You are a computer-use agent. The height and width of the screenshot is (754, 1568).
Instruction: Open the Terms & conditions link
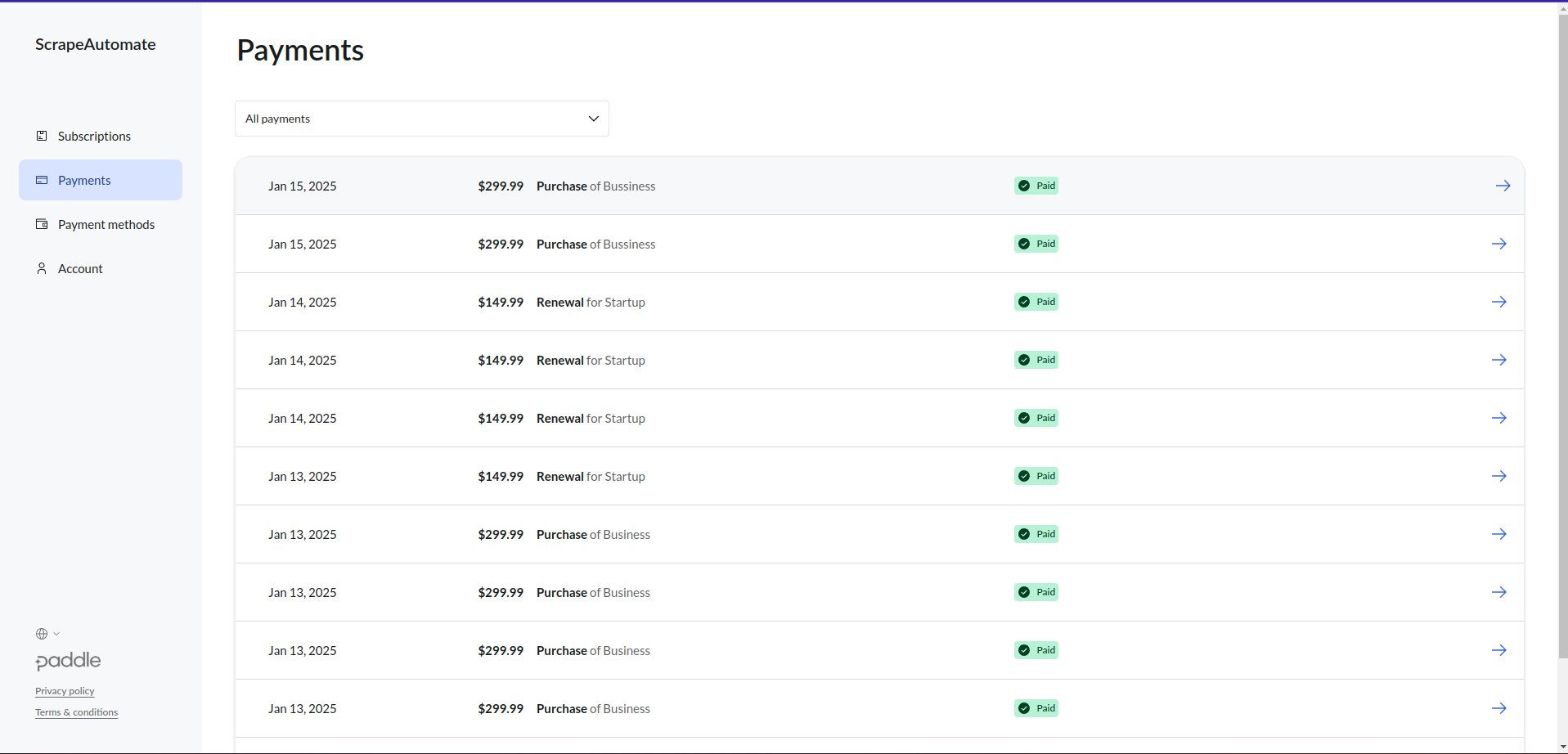pos(76,712)
